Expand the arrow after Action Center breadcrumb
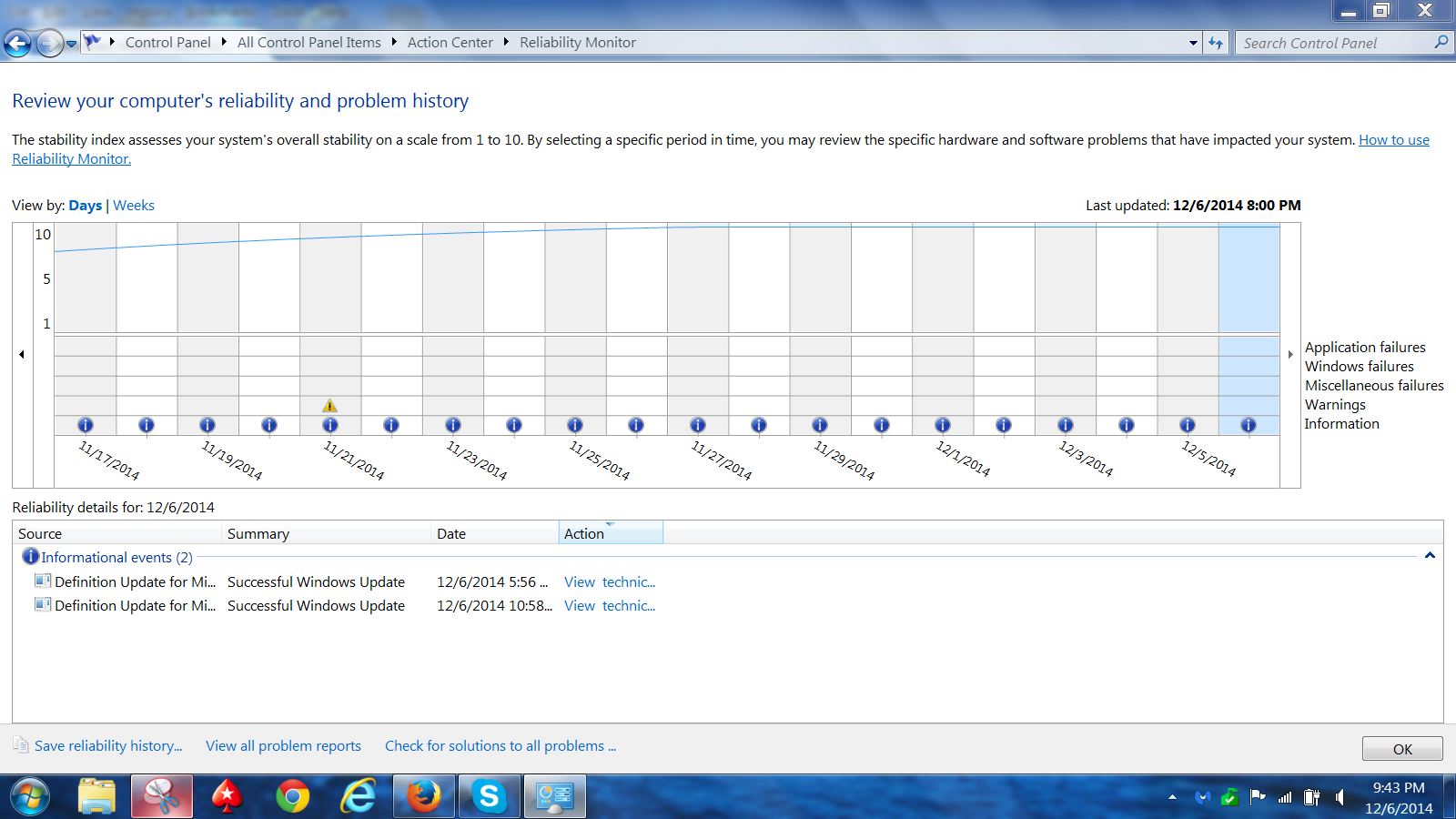The height and width of the screenshot is (819, 1456). coord(506,42)
